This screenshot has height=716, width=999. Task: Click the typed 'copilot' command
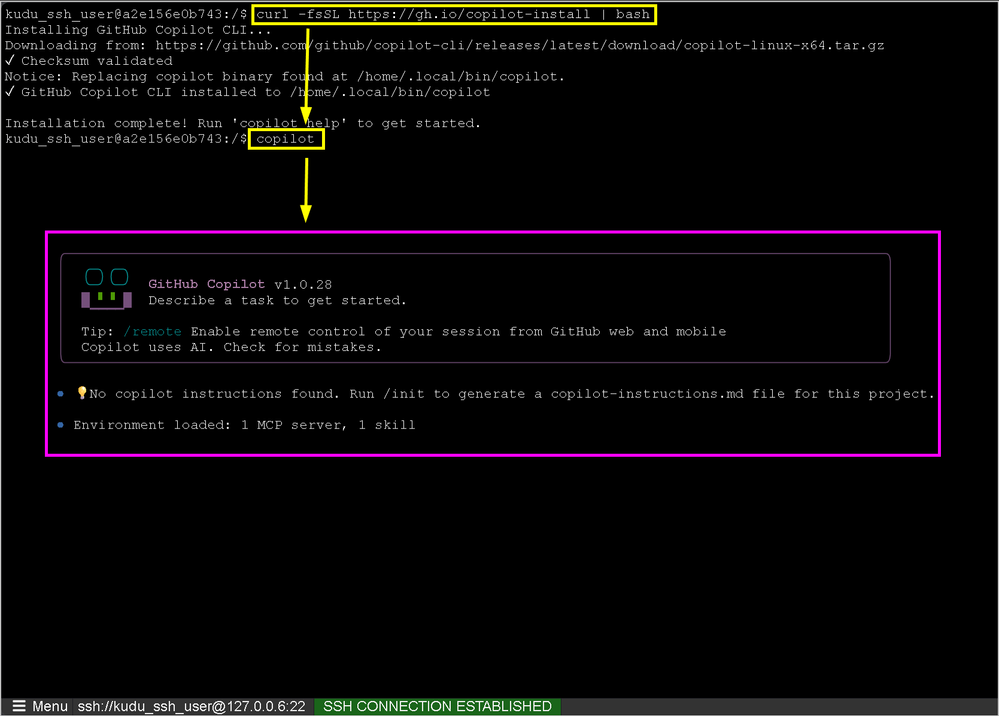[285, 139]
